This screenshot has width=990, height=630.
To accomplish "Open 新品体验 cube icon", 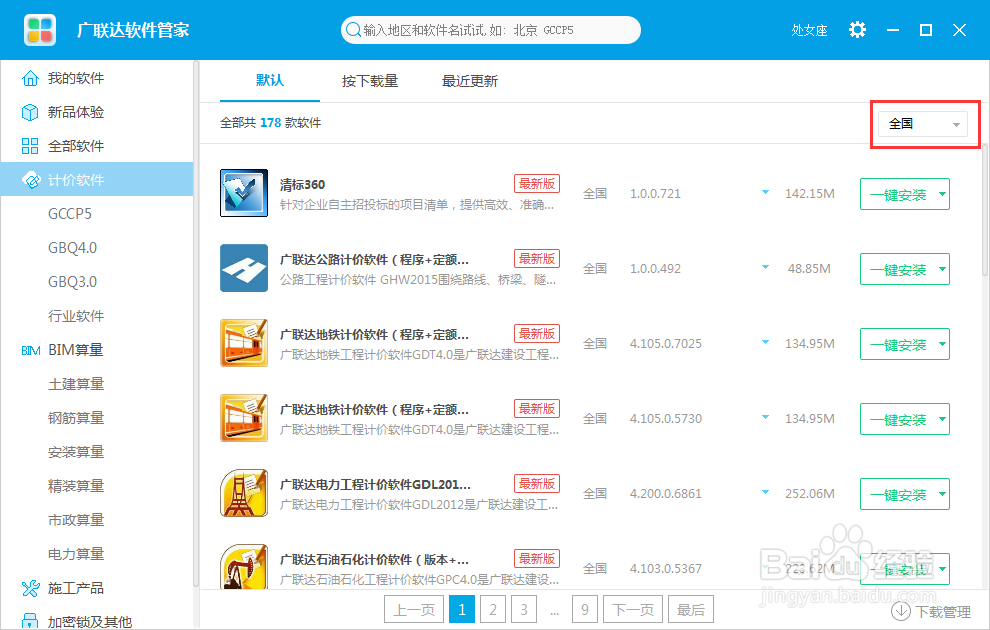I will (30, 112).
